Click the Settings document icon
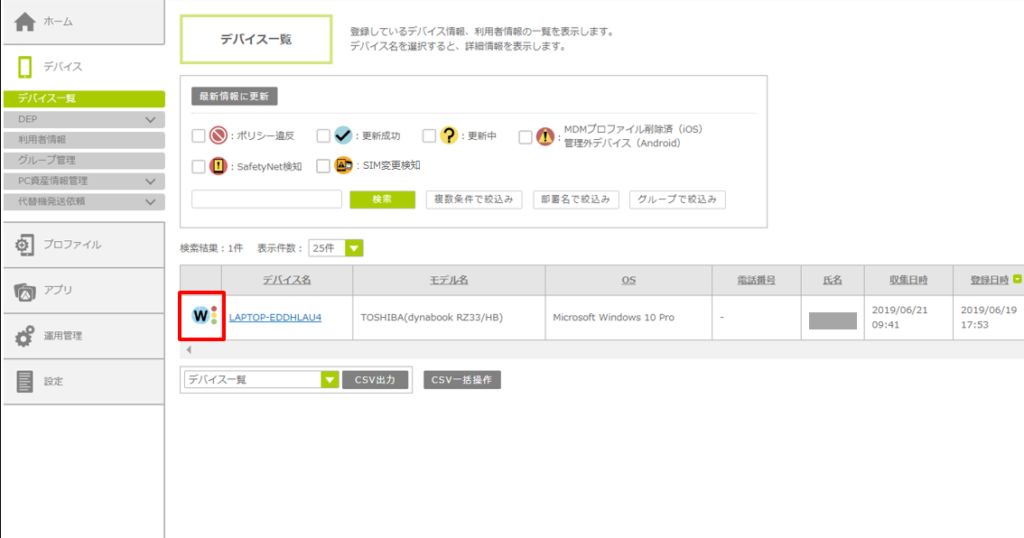The width and height of the screenshot is (1024, 538). 25,381
